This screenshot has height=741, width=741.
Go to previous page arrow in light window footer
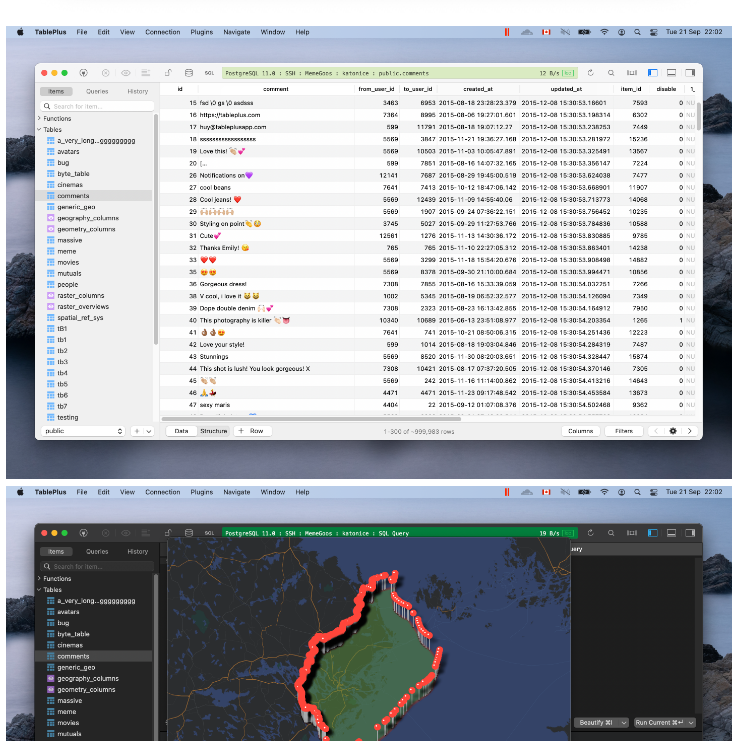[656, 431]
